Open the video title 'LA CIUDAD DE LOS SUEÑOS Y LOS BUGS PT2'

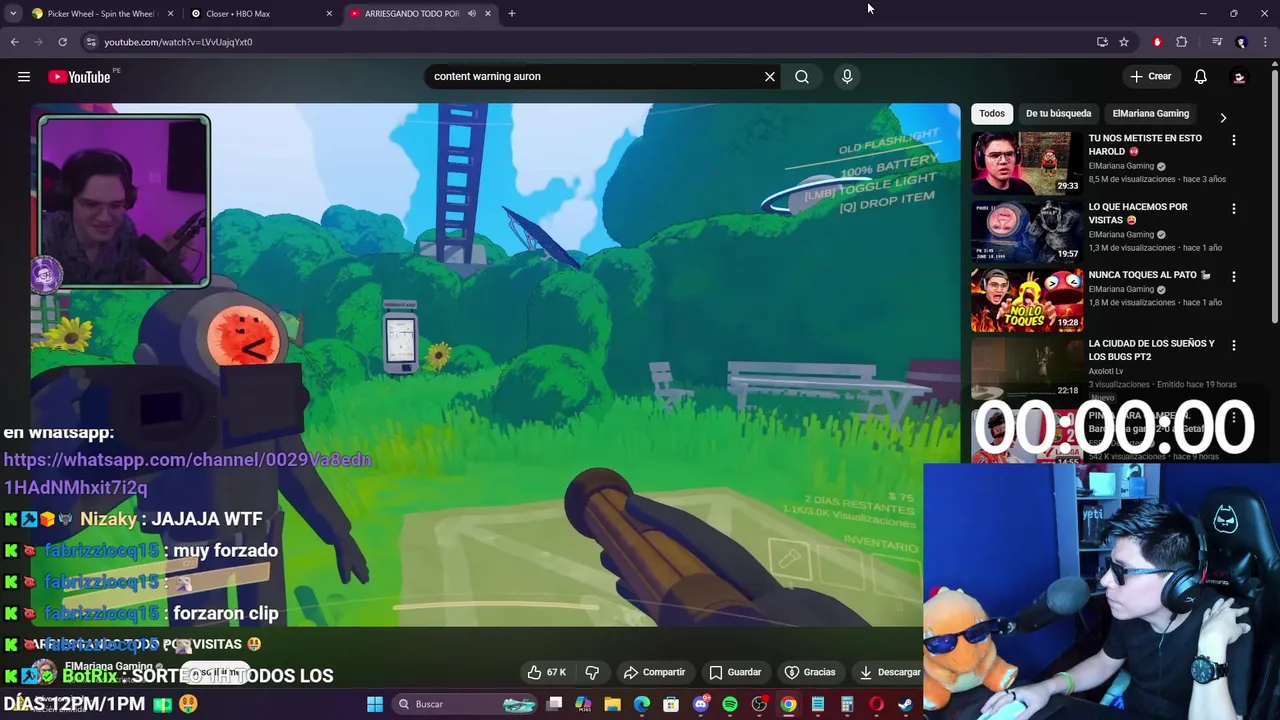tap(1151, 350)
